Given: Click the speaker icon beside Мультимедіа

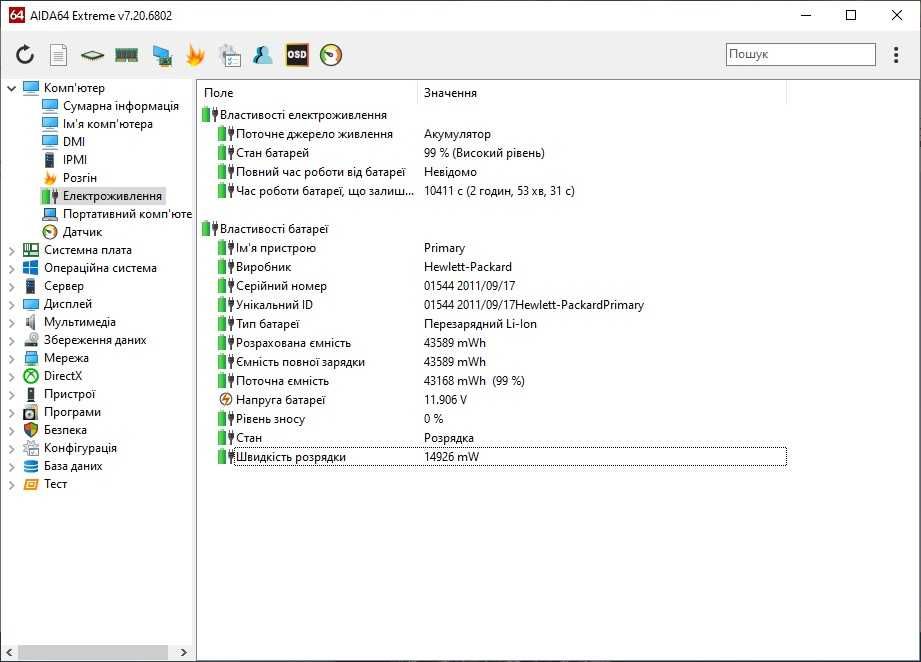Looking at the screenshot, I should [31, 322].
